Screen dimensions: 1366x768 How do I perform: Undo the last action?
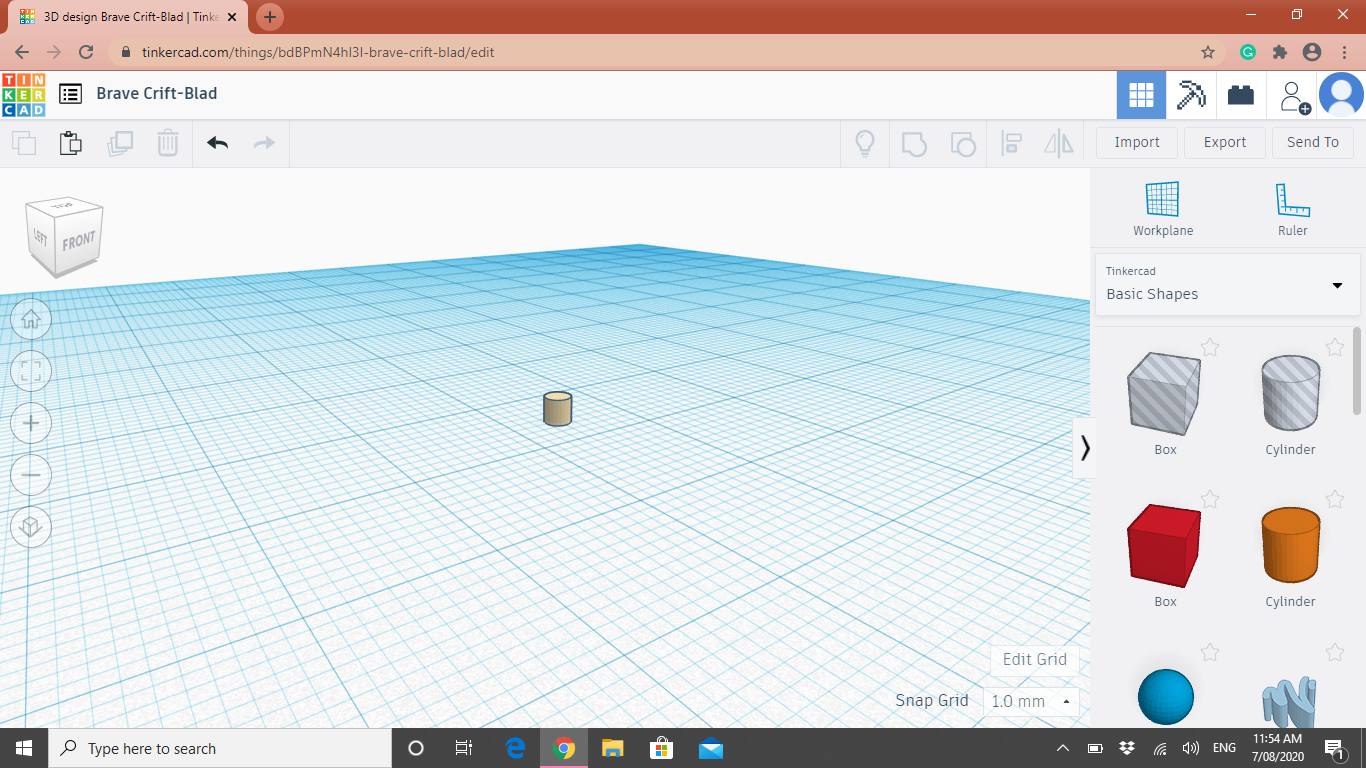click(x=217, y=143)
